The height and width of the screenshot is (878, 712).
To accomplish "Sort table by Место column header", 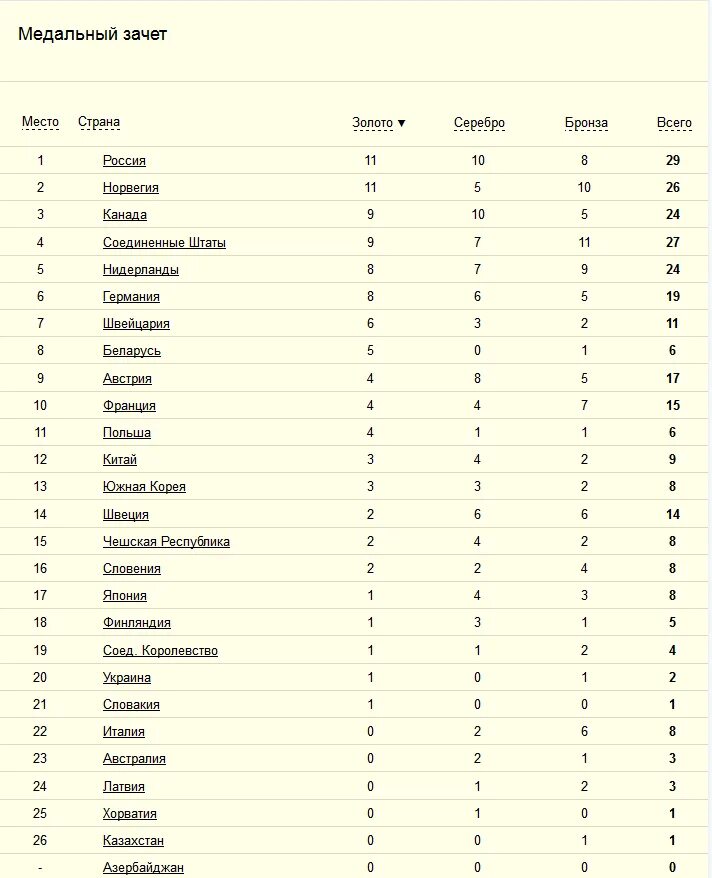I will tap(40, 122).
